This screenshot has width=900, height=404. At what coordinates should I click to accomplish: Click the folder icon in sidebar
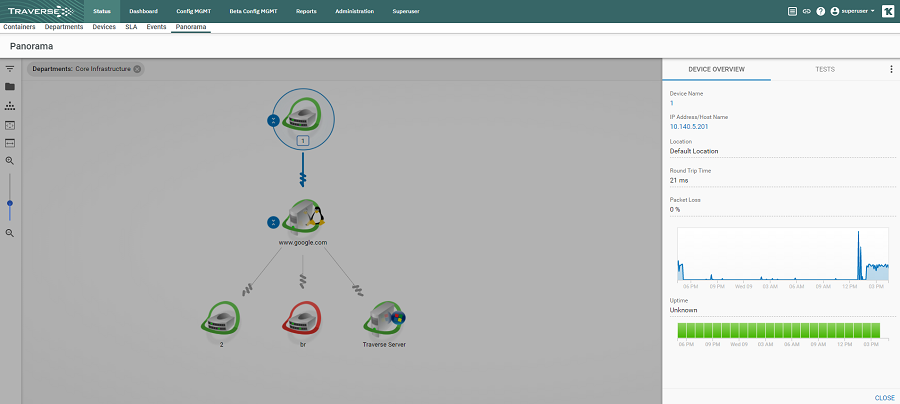click(10, 87)
